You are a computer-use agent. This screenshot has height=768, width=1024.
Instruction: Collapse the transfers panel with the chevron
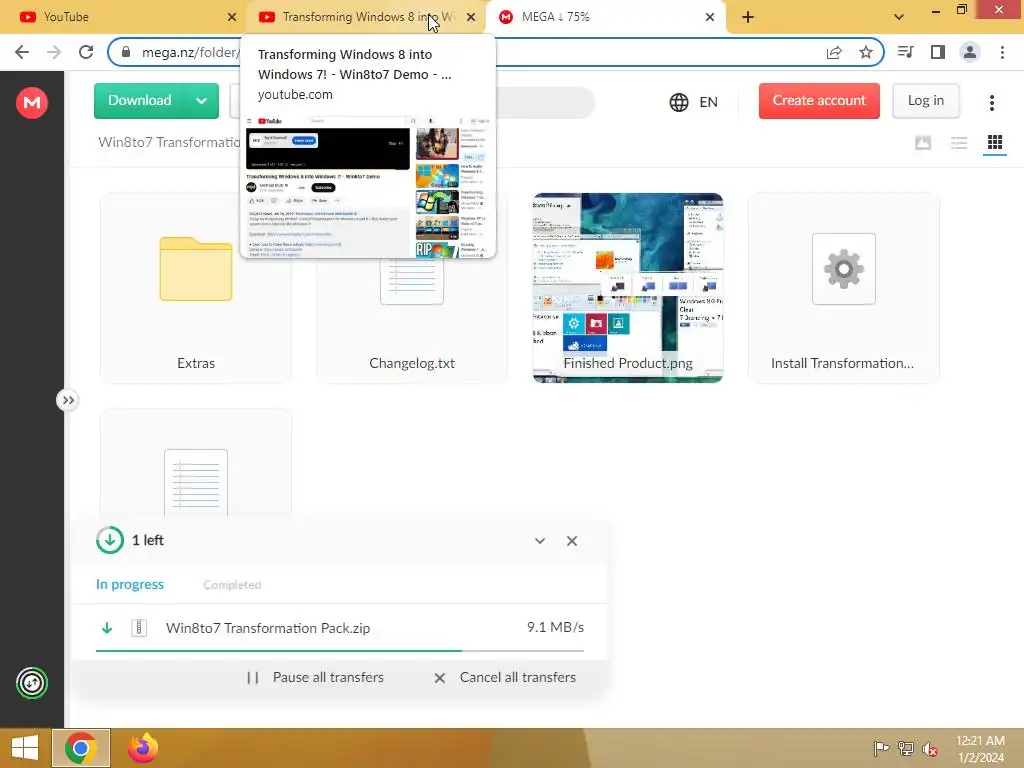point(539,541)
